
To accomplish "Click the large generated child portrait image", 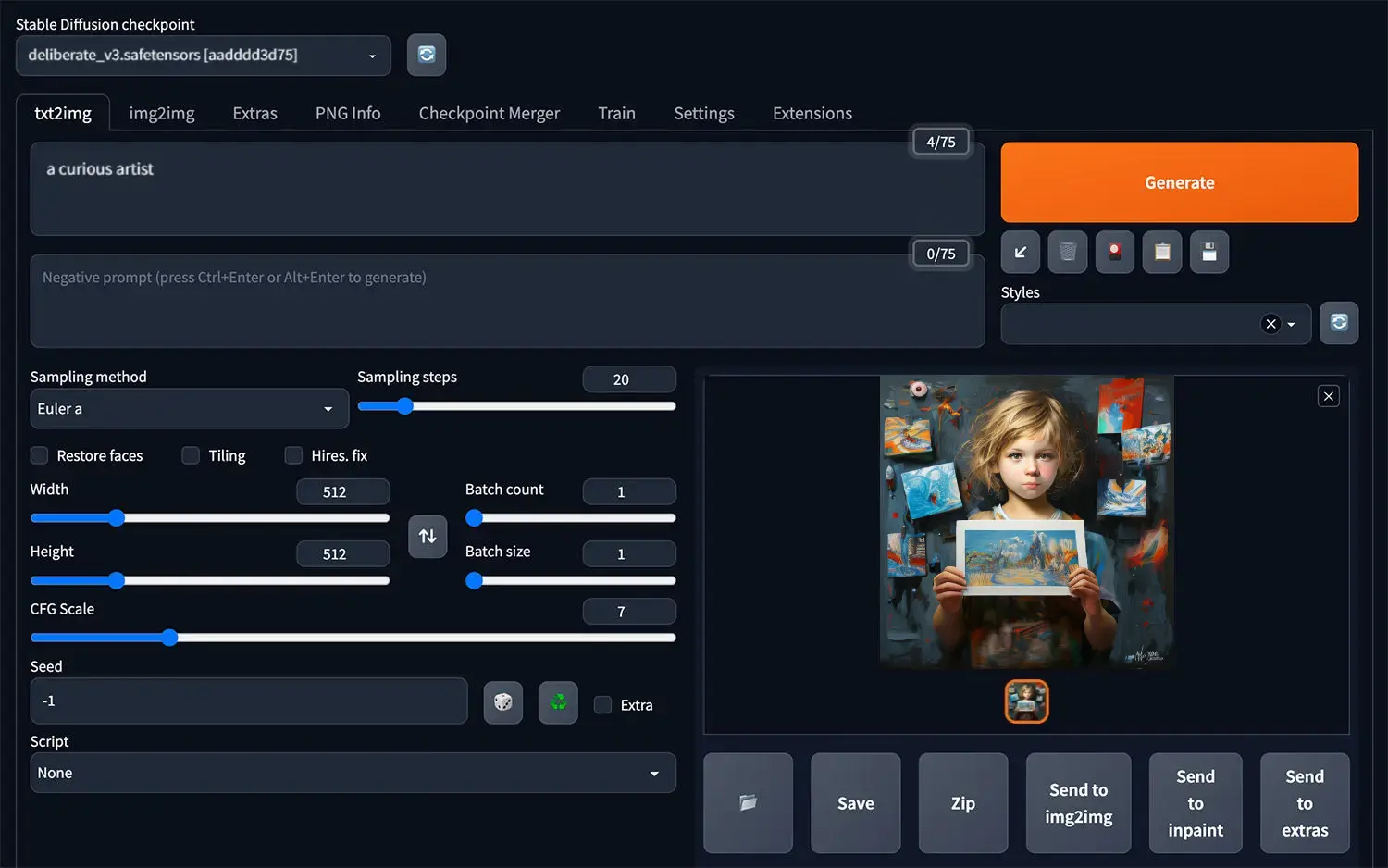I will coord(1026,522).
